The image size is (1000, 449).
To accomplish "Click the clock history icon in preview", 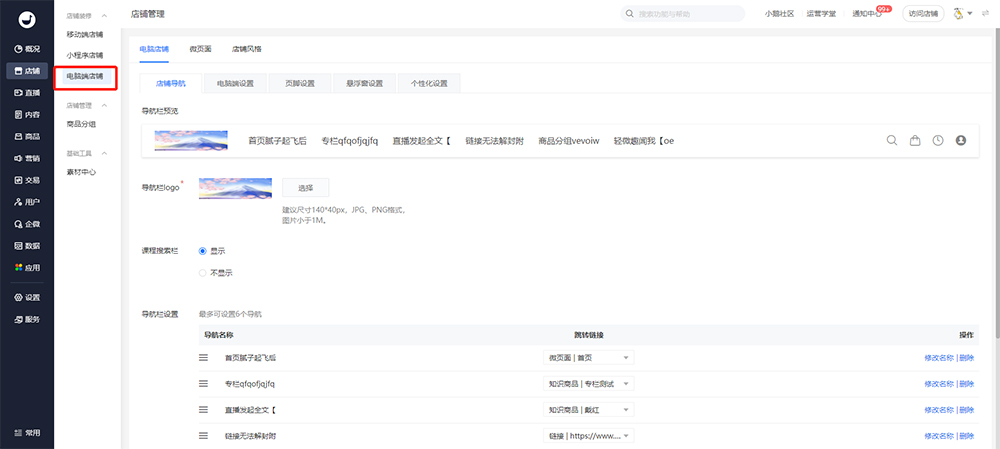I will tap(938, 141).
